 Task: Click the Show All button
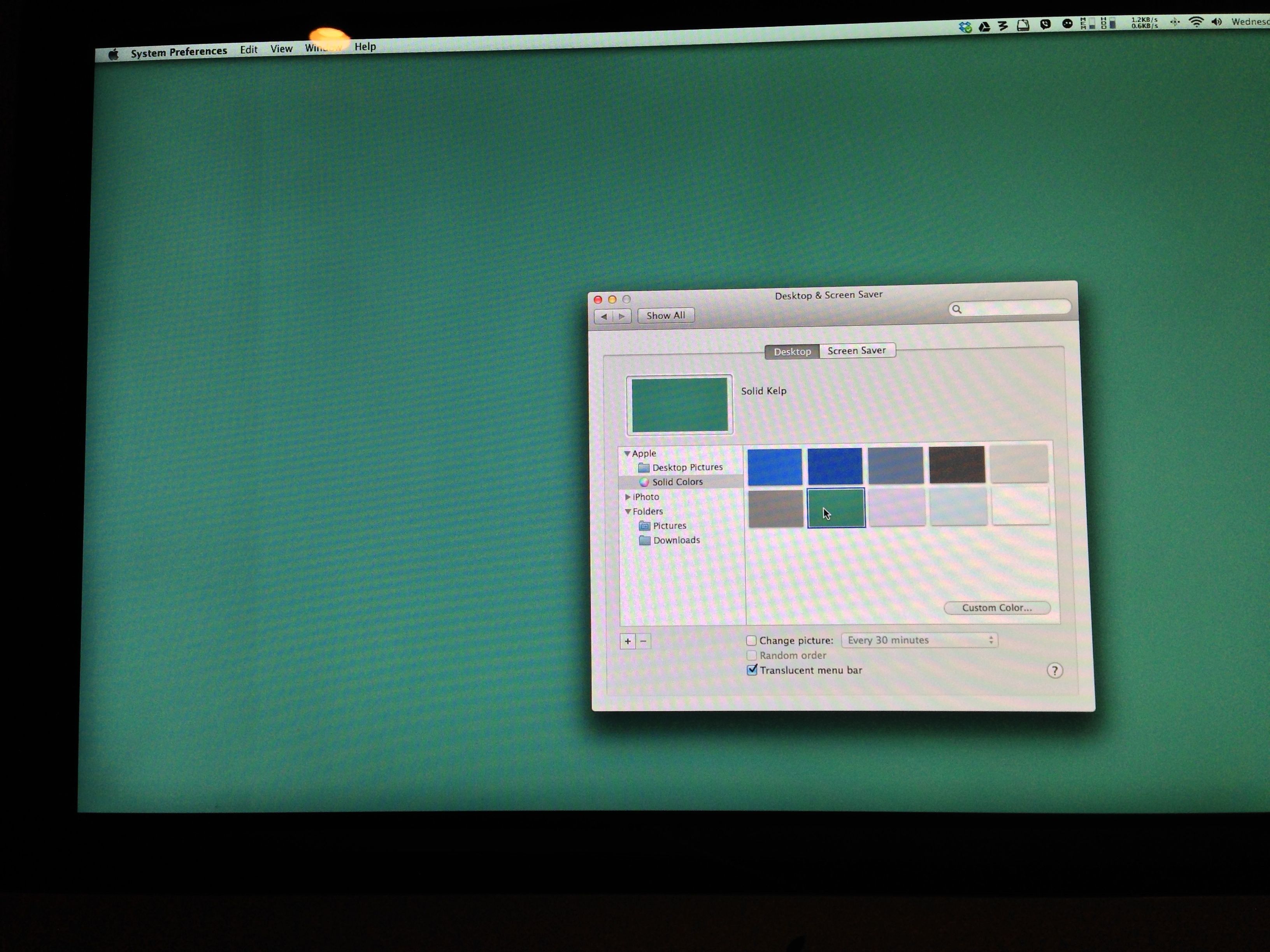(665, 316)
